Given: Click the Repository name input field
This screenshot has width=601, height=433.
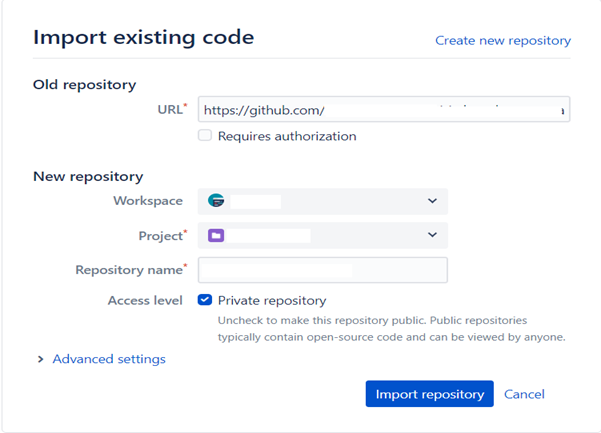Looking at the screenshot, I should (323, 270).
